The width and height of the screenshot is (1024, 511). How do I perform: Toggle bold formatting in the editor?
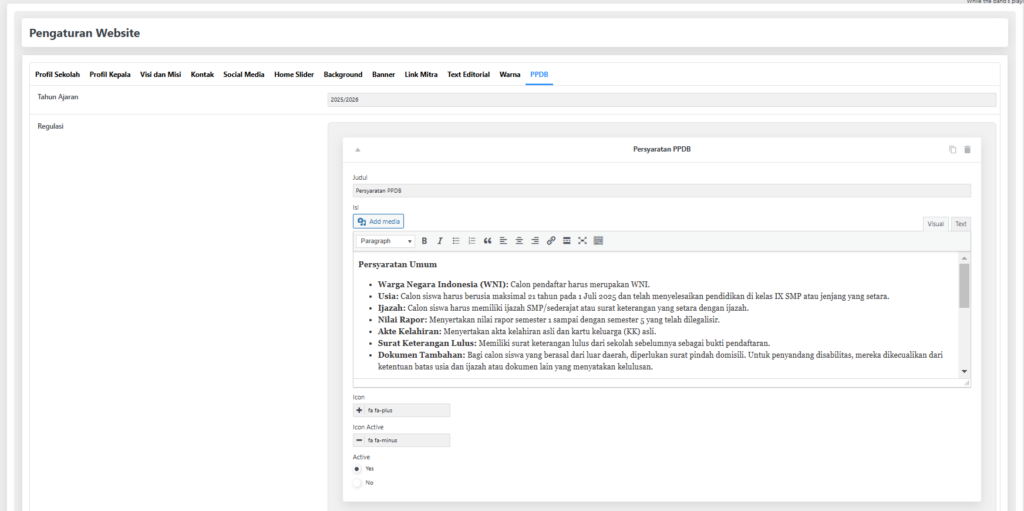424,241
